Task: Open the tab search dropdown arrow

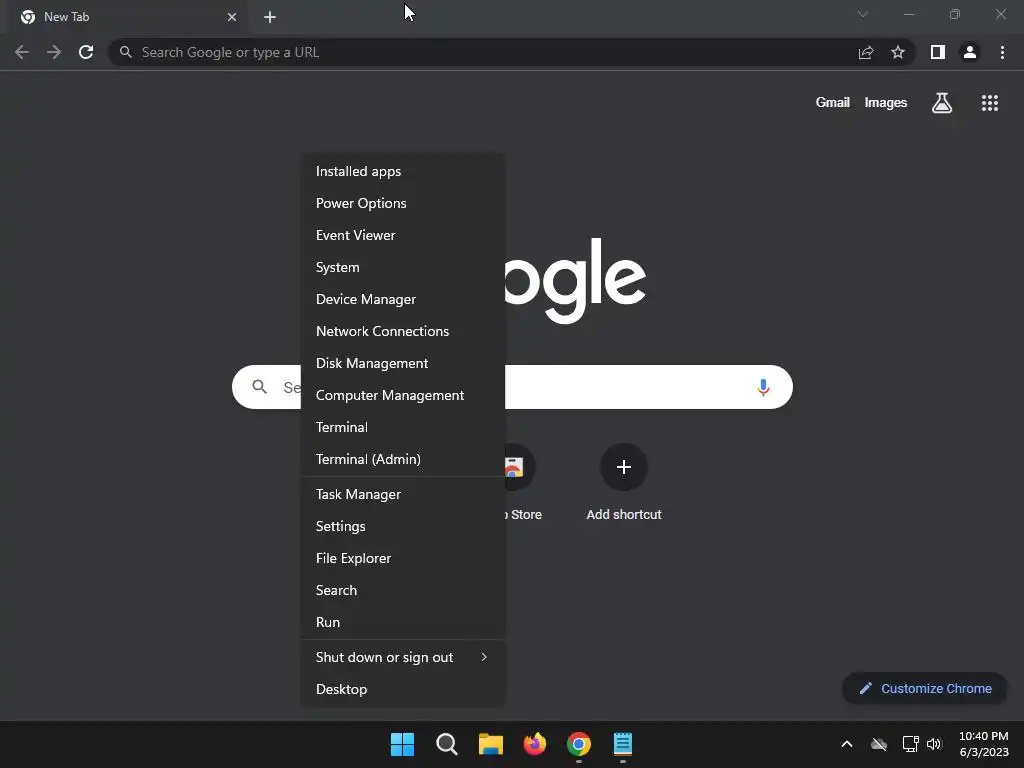Action: [863, 14]
